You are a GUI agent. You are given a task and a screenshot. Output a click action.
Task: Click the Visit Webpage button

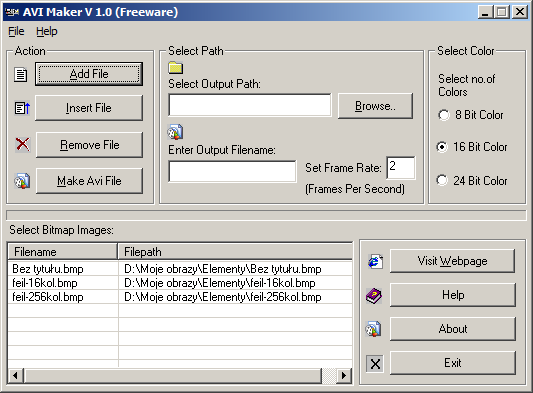tap(452, 261)
